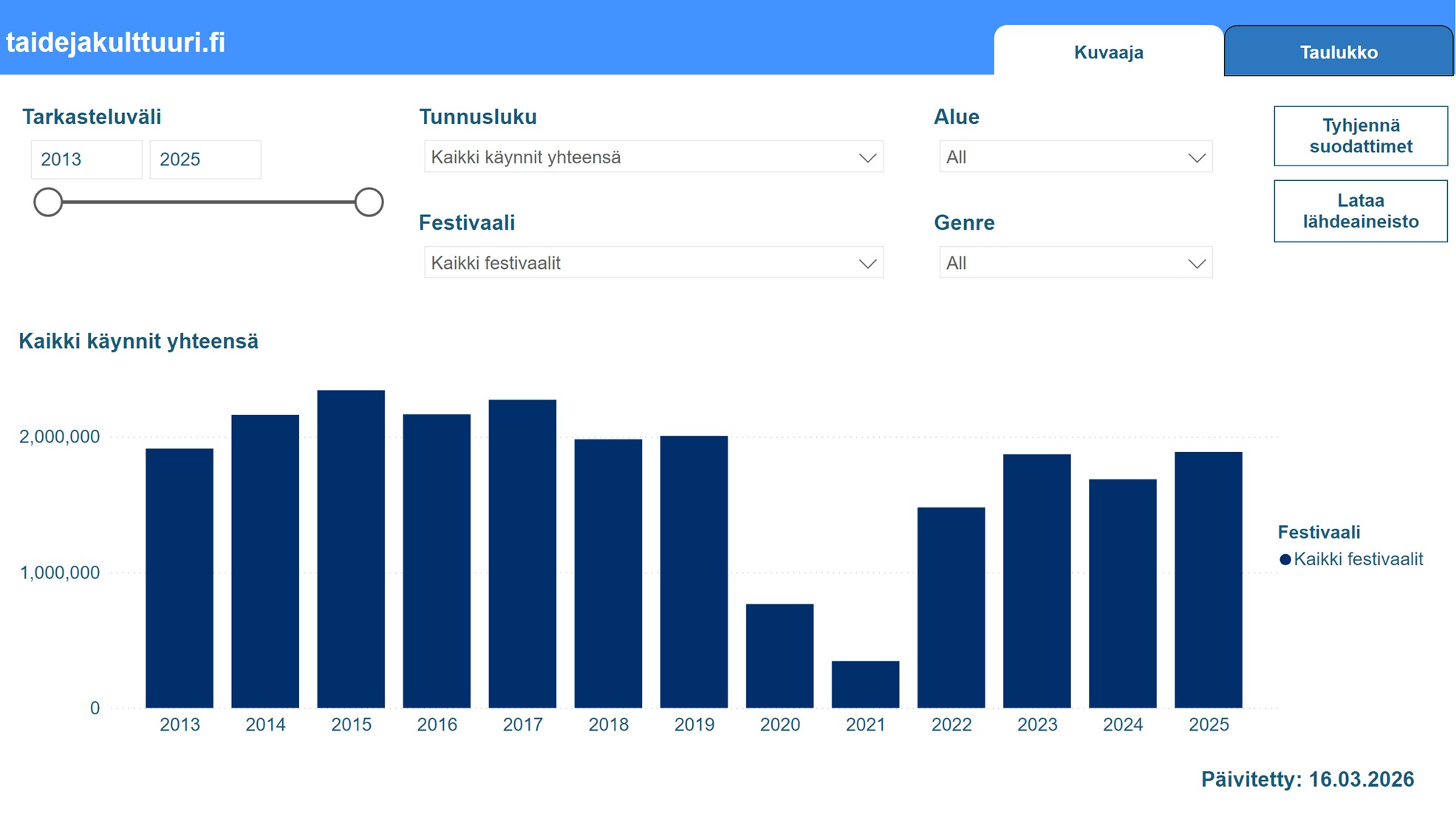Open the Alue dropdown list
Viewport: 1456px width, 831px height.
click(1075, 157)
